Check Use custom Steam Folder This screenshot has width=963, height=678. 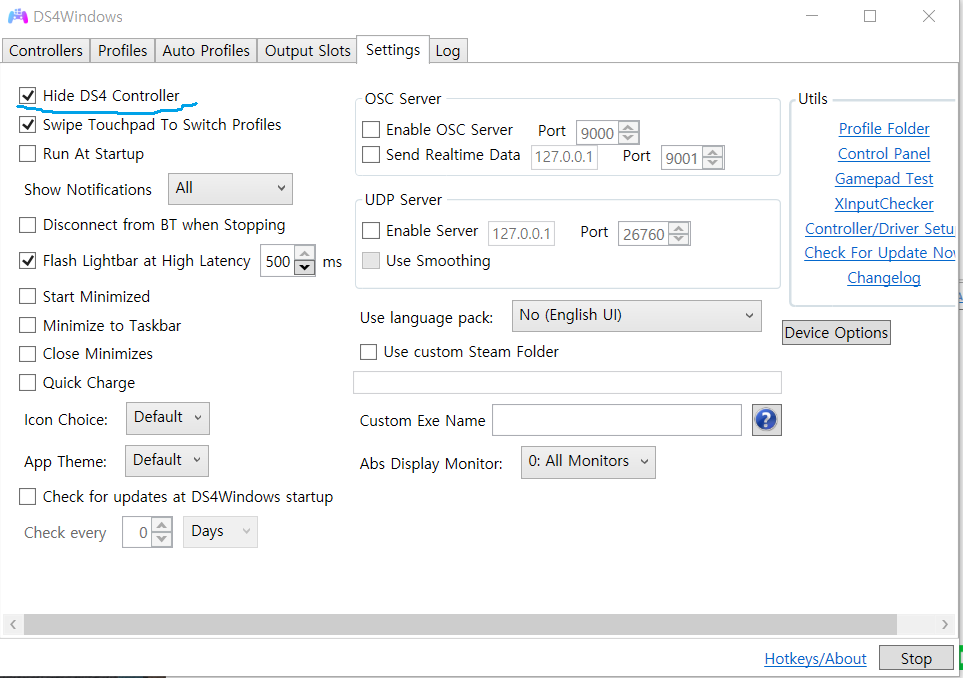click(x=368, y=352)
